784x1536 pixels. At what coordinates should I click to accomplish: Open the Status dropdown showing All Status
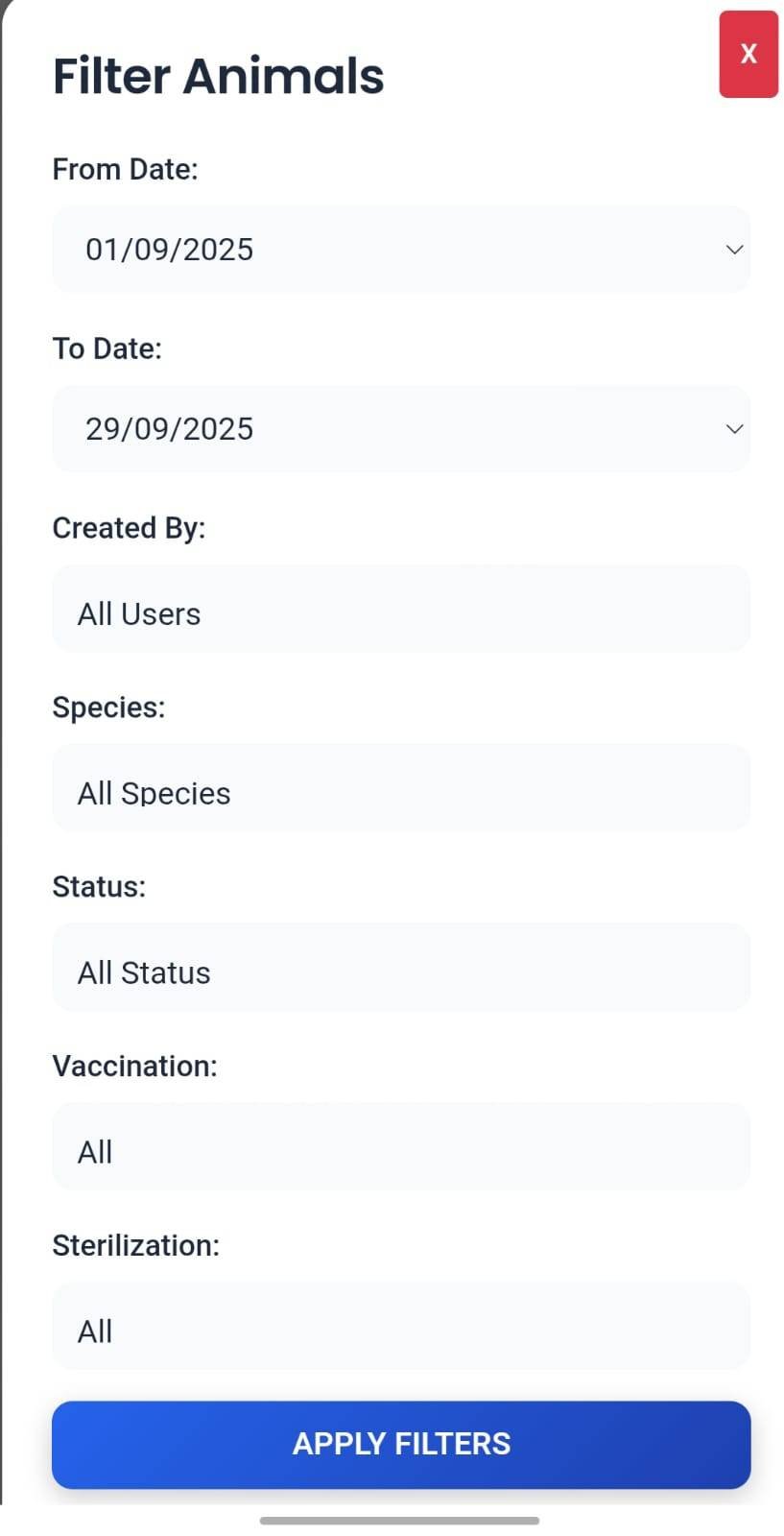(x=401, y=967)
